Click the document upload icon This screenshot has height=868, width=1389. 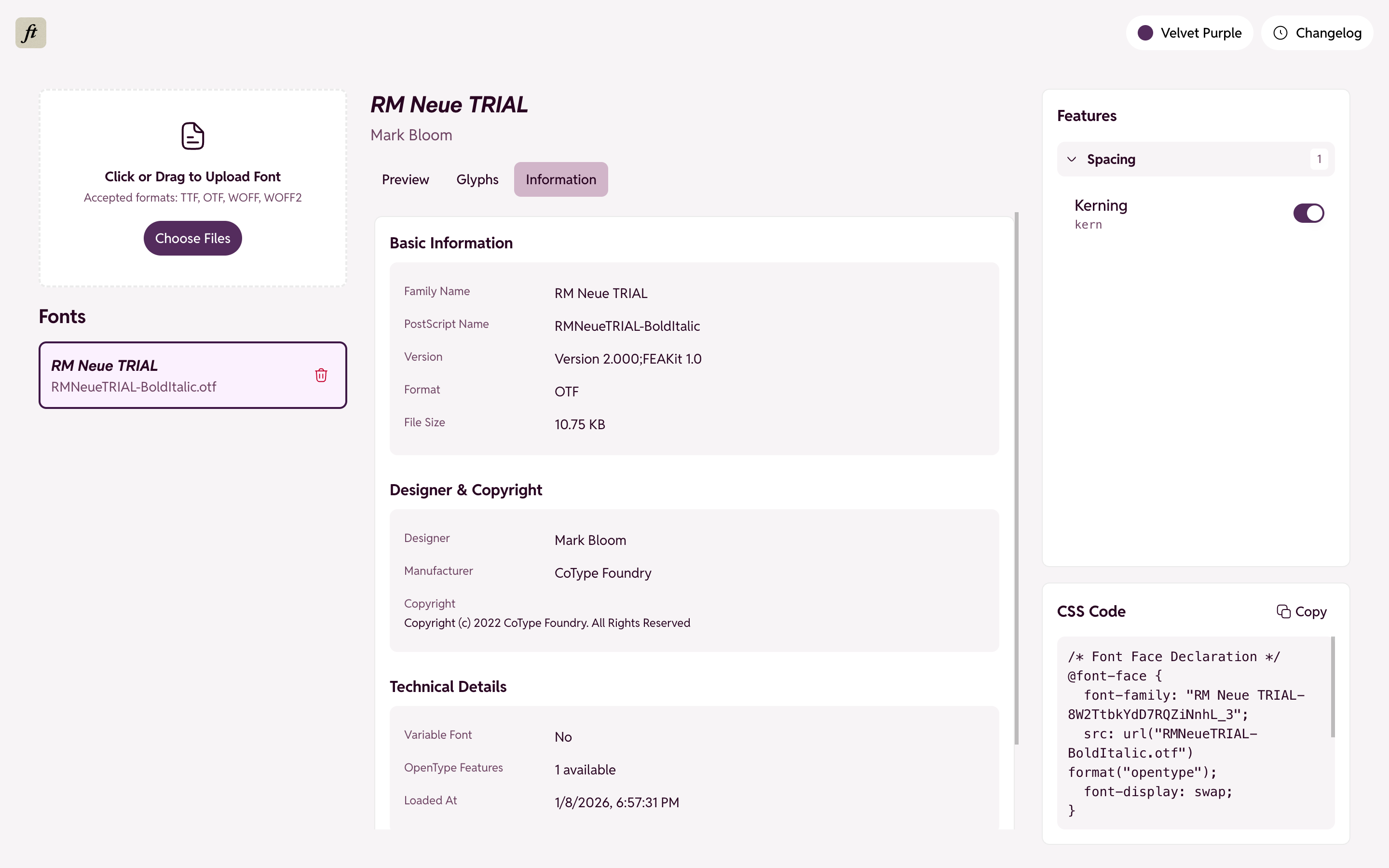tap(192, 136)
